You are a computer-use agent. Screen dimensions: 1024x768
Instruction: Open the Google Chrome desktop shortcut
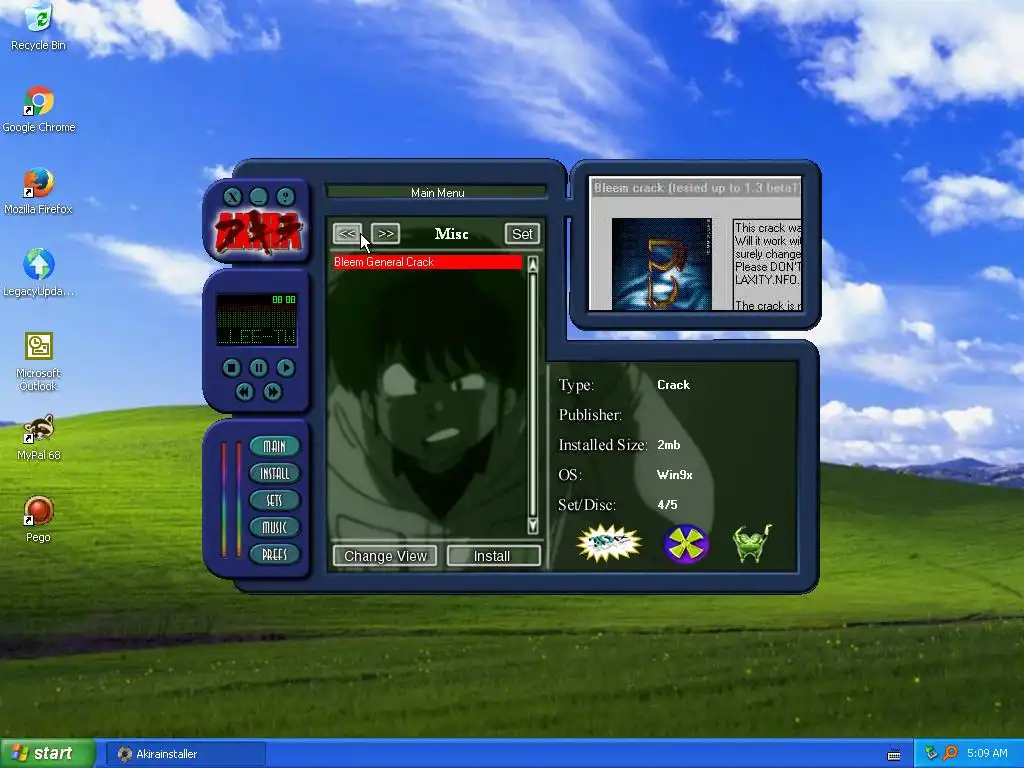[39, 110]
